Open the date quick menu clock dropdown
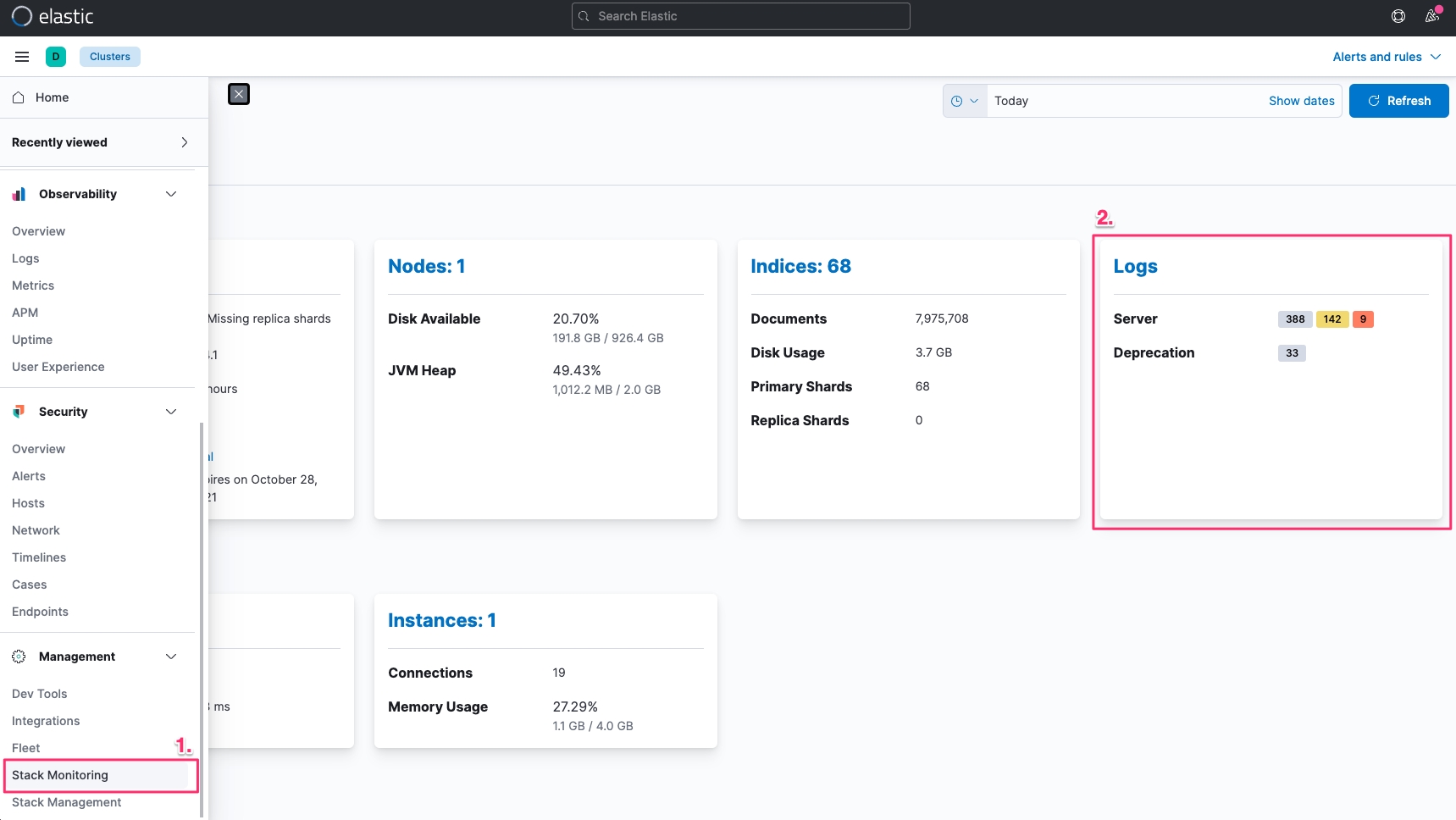Screen dimensions: 1456x820 click(965, 101)
